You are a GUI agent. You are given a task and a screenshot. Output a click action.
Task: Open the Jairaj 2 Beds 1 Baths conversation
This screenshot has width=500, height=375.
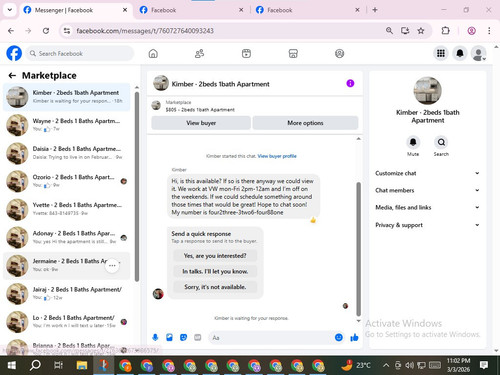point(67,294)
